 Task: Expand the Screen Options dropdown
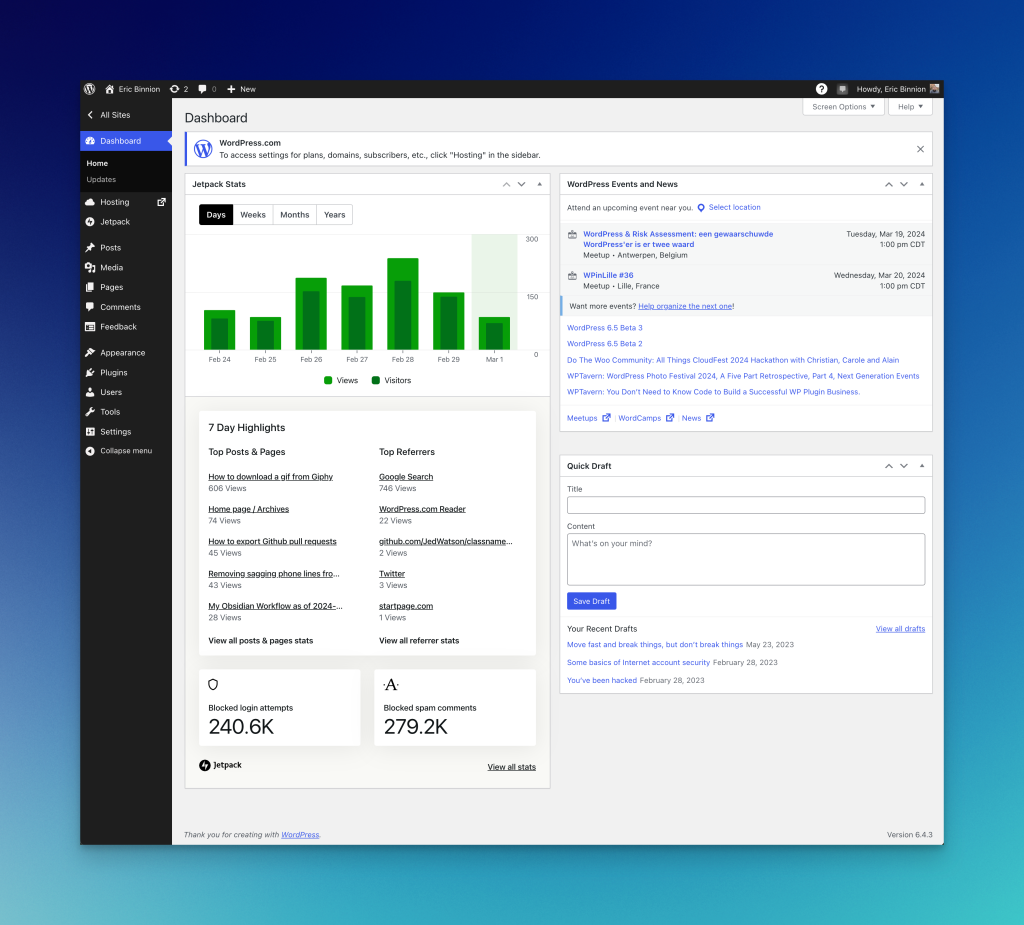843,106
